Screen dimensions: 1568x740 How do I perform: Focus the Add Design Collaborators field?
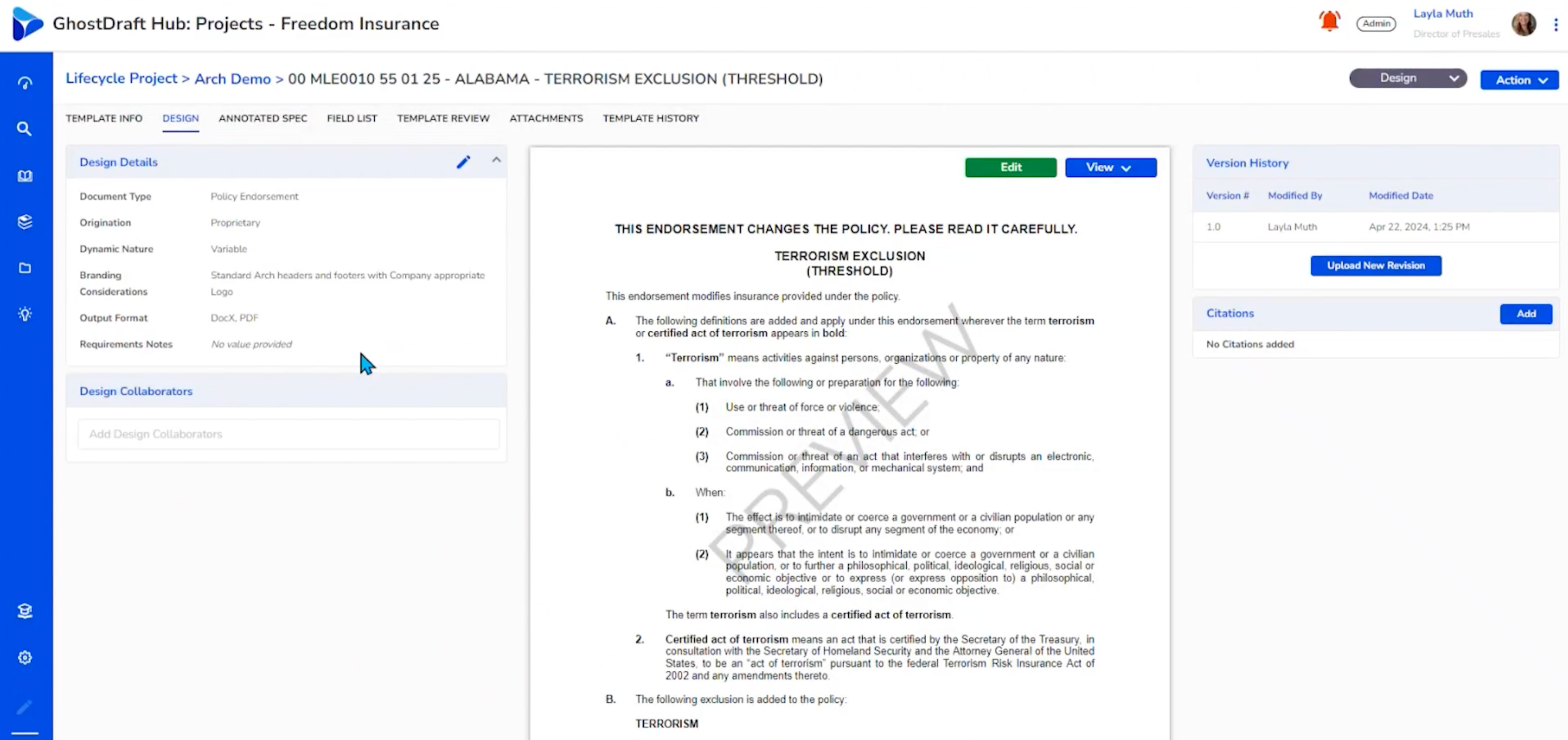coord(288,434)
